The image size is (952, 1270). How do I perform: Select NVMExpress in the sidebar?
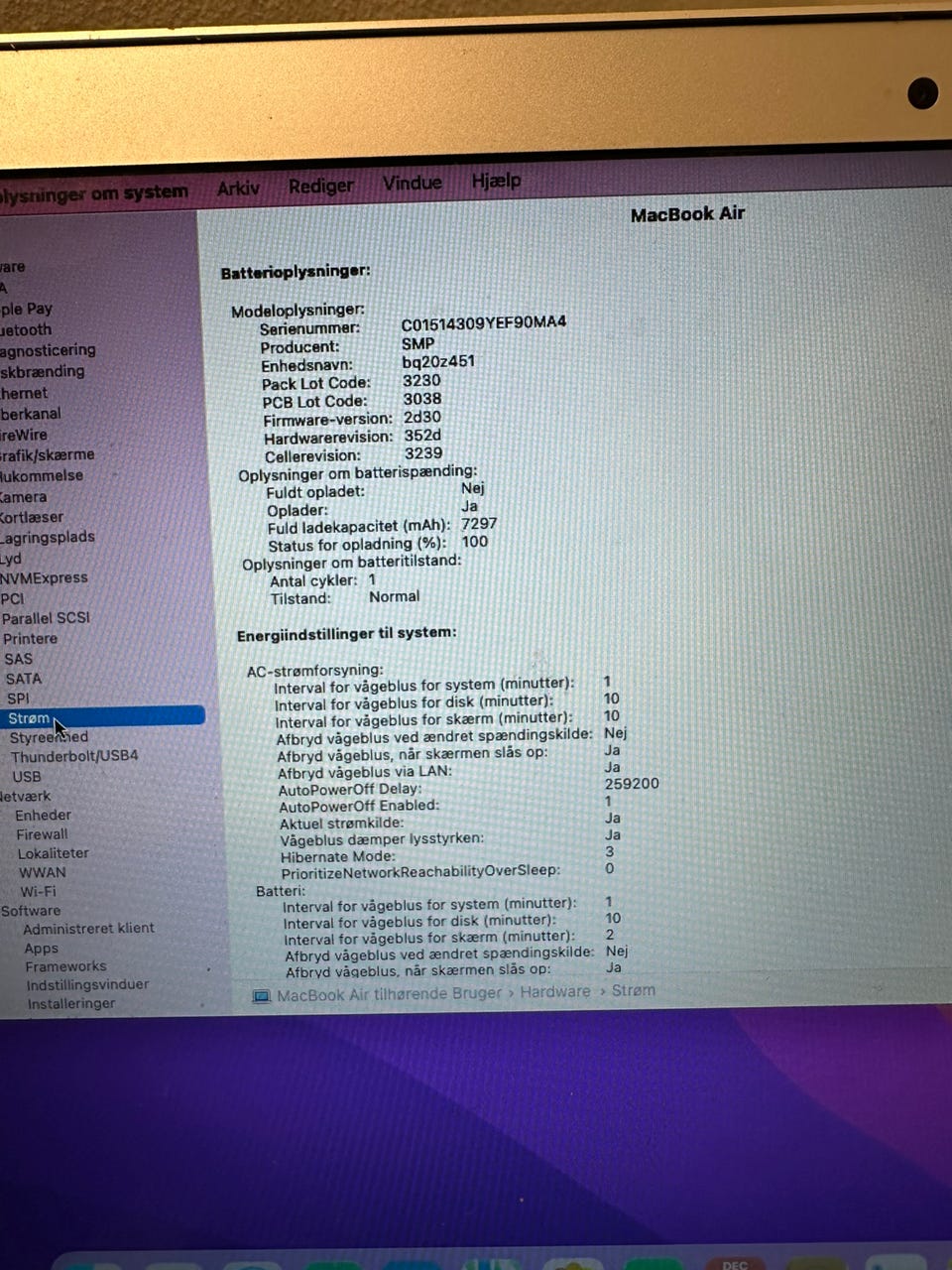[44, 577]
